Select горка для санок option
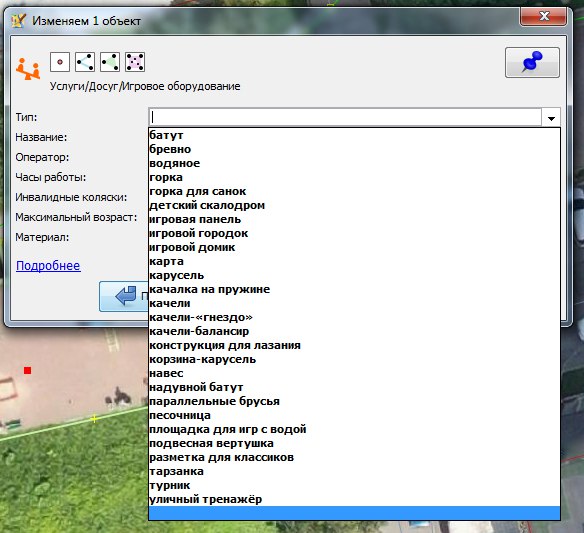The width and height of the screenshot is (584, 533). (x=354, y=191)
